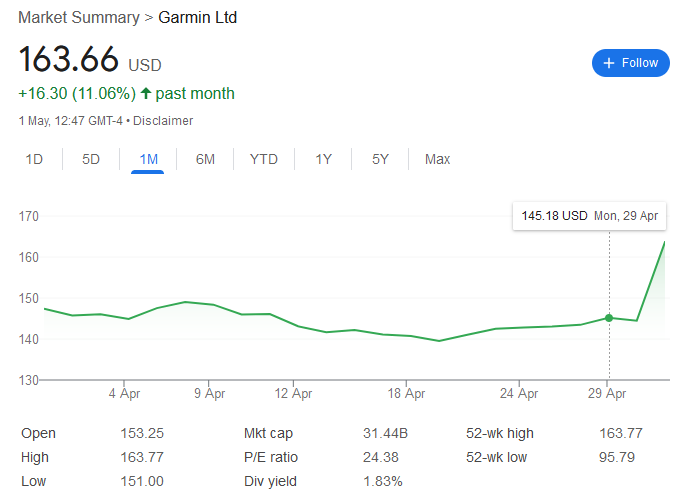682x495 pixels.
Task: Switch to the 1D range tab
Action: click(x=34, y=159)
